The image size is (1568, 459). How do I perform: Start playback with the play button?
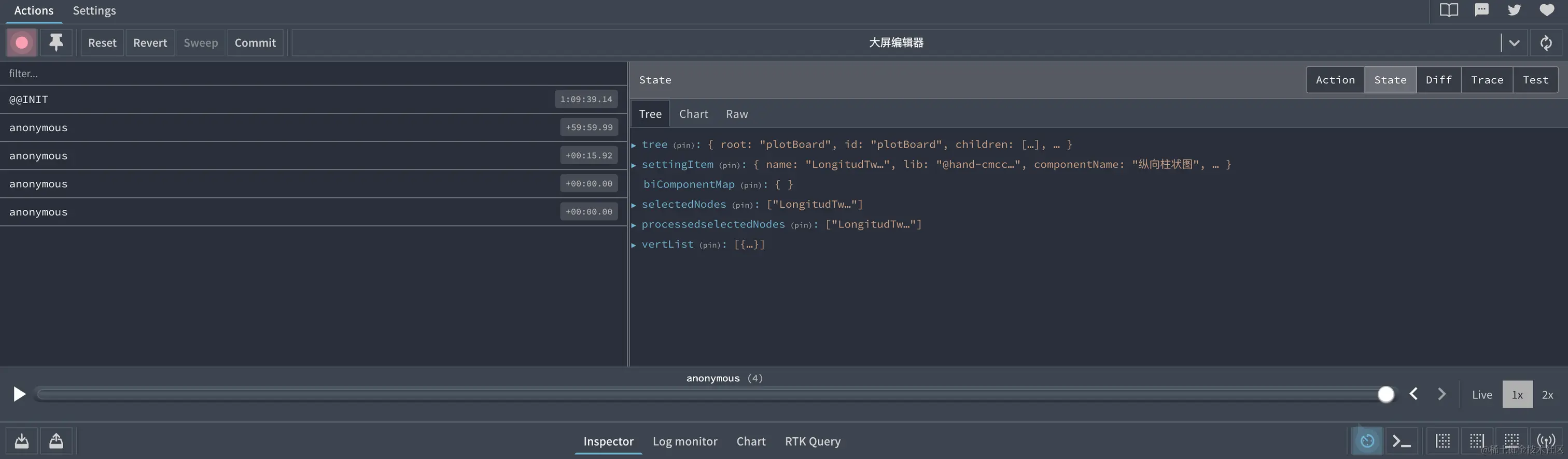[x=19, y=394]
